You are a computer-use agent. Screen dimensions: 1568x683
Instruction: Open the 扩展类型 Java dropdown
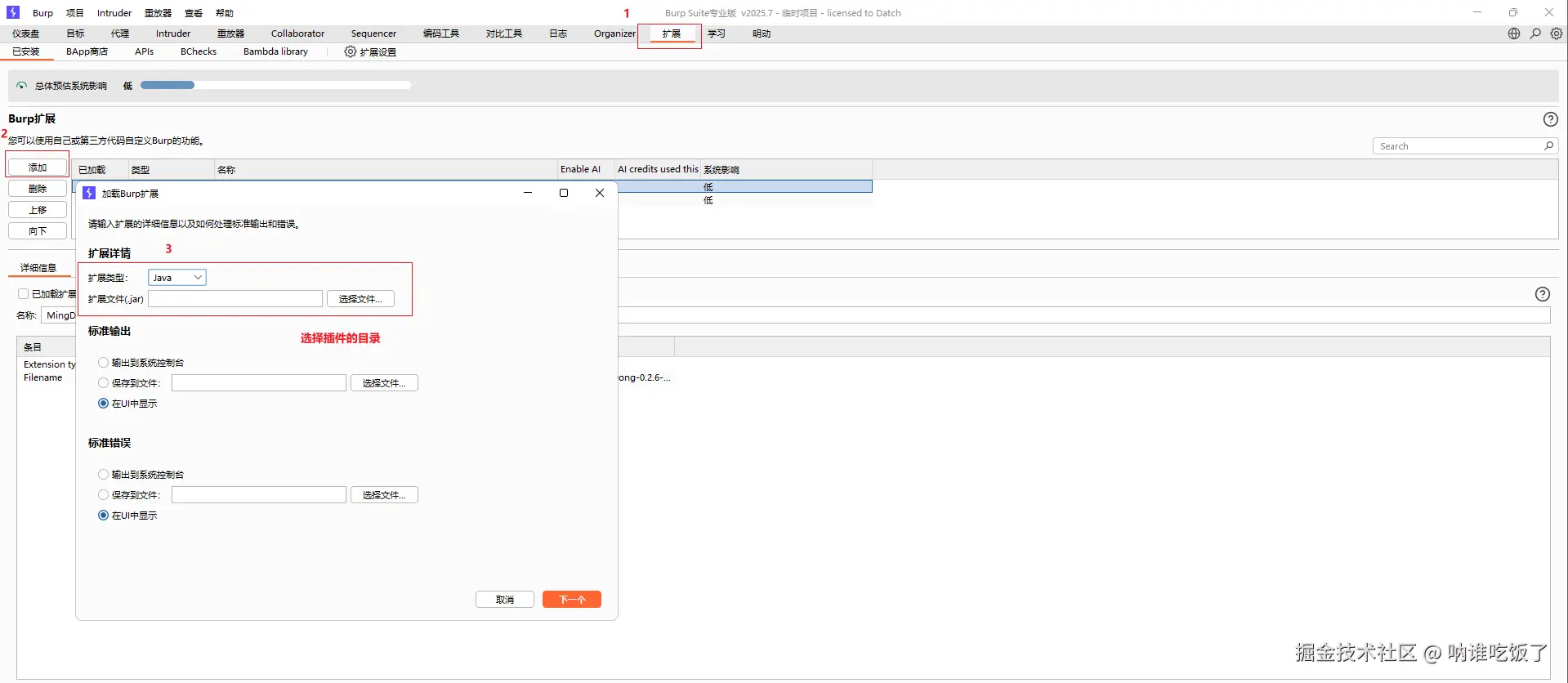177,278
